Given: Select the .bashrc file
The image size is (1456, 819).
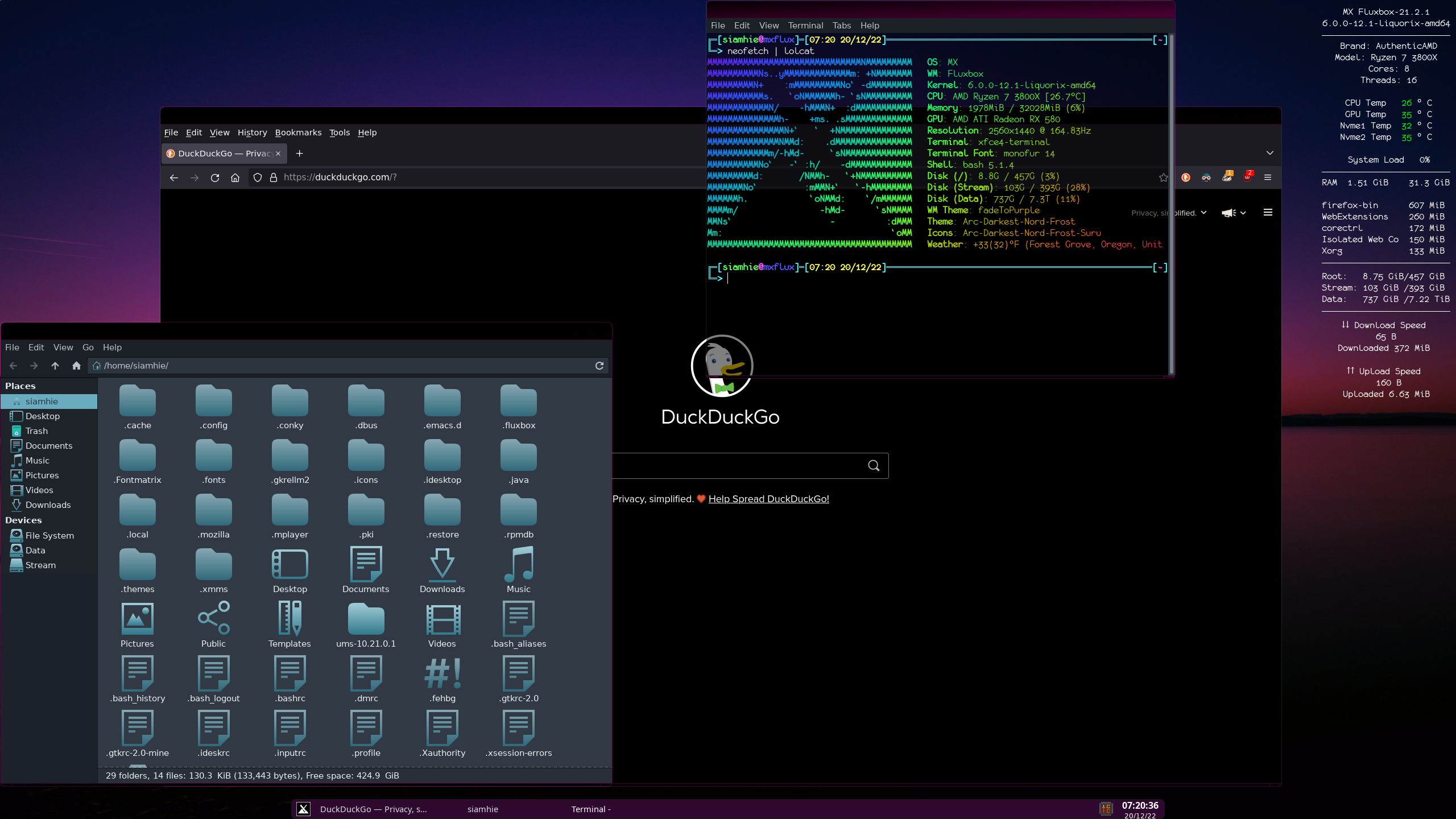Looking at the screenshot, I should tap(290, 679).
